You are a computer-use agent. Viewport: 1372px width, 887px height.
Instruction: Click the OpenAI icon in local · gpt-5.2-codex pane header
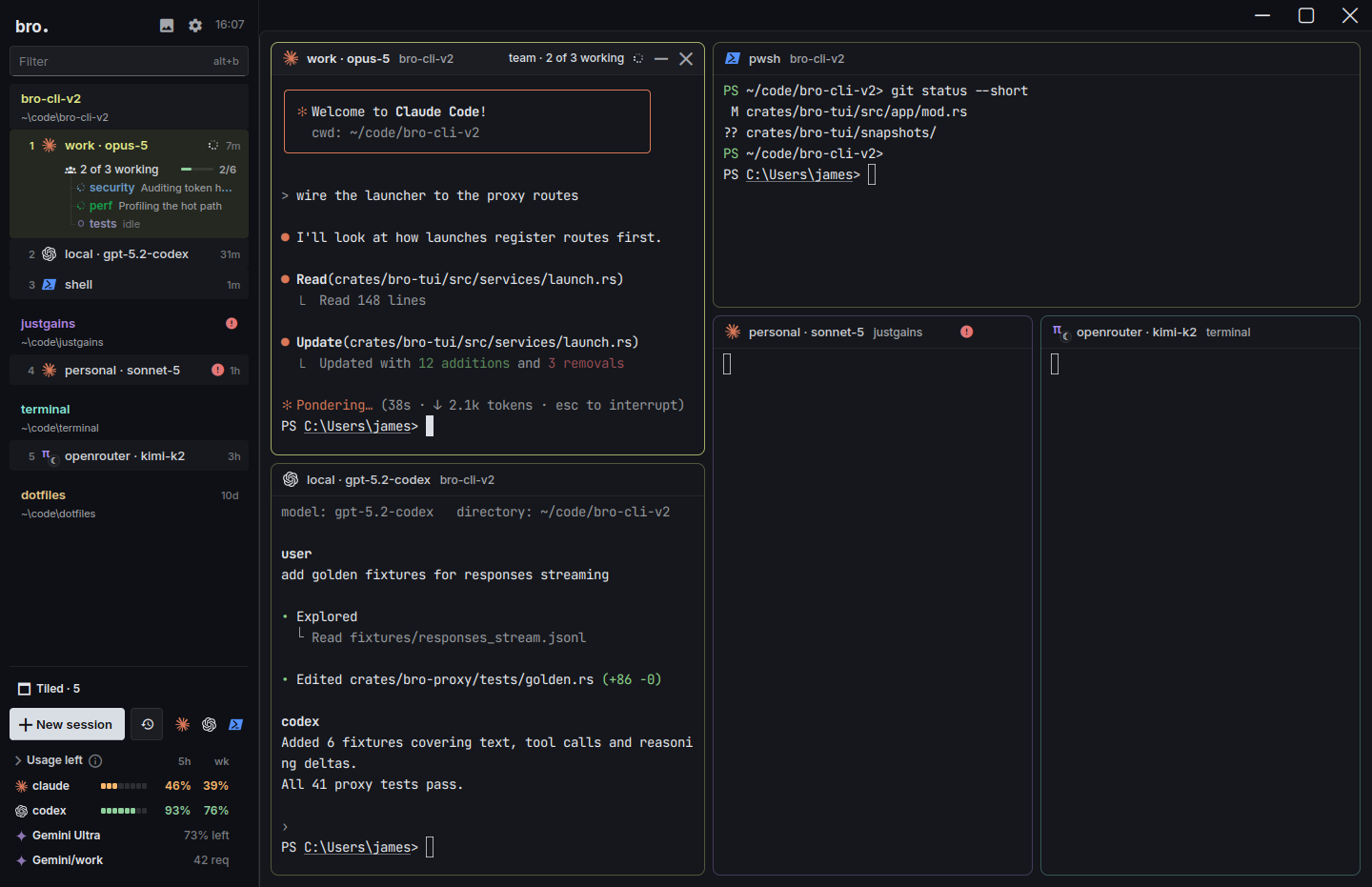pyautogui.click(x=291, y=480)
